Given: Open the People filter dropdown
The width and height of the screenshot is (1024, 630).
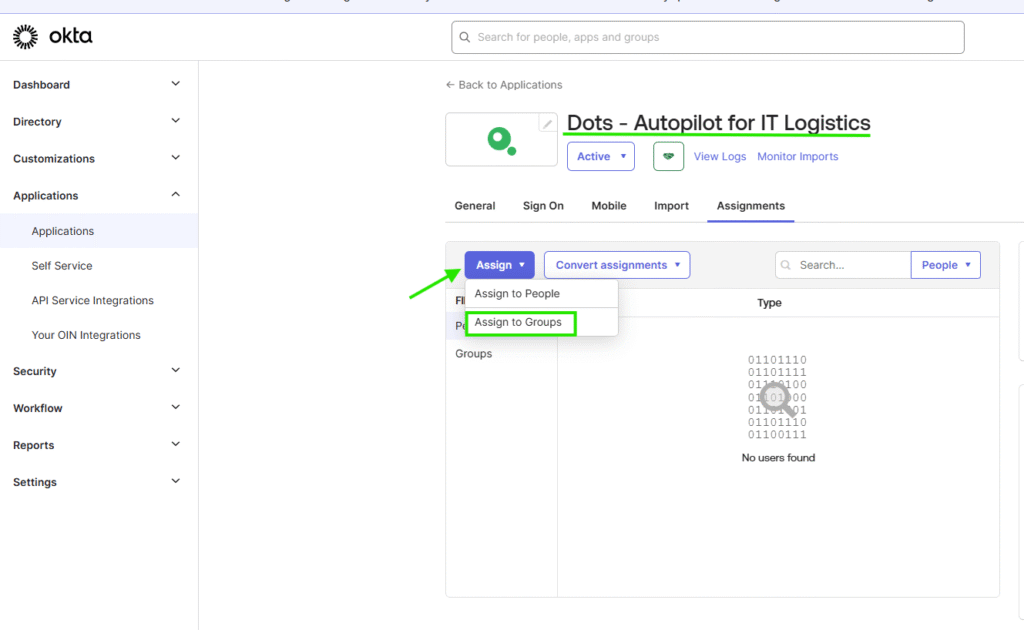Looking at the screenshot, I should [x=945, y=265].
